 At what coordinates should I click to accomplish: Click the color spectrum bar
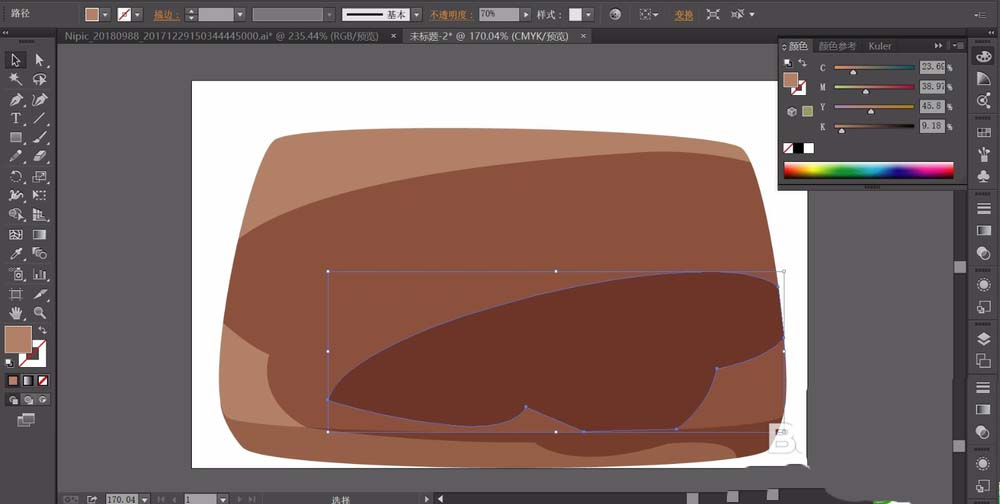pos(868,170)
